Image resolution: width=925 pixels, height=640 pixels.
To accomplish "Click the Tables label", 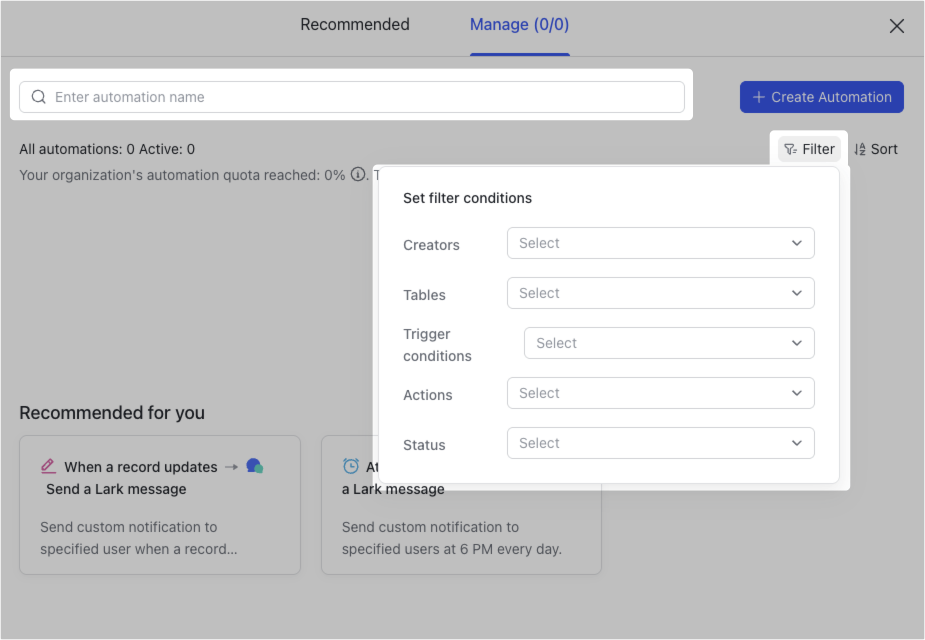I will tap(424, 295).
